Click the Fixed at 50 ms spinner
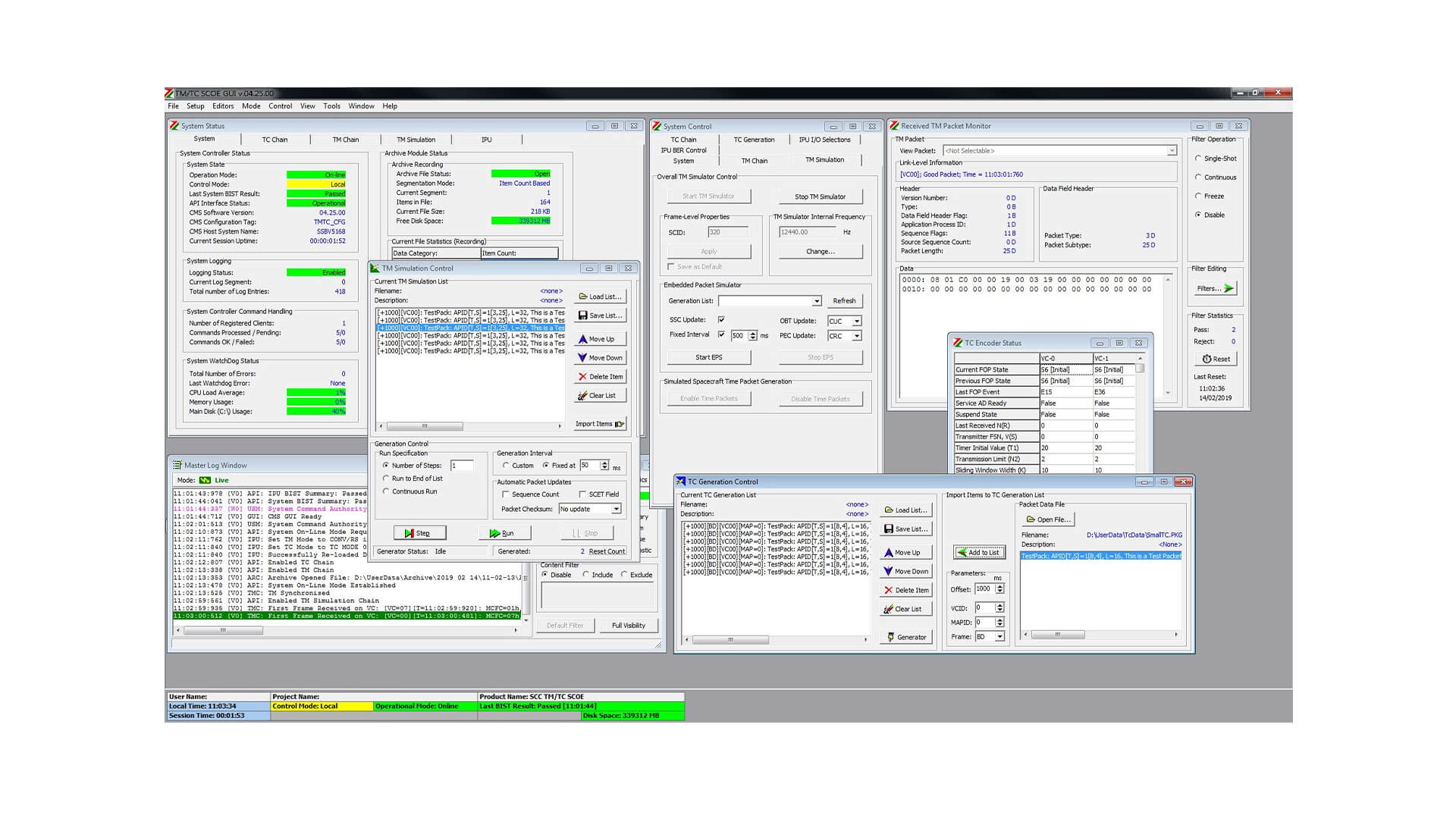 pos(604,466)
